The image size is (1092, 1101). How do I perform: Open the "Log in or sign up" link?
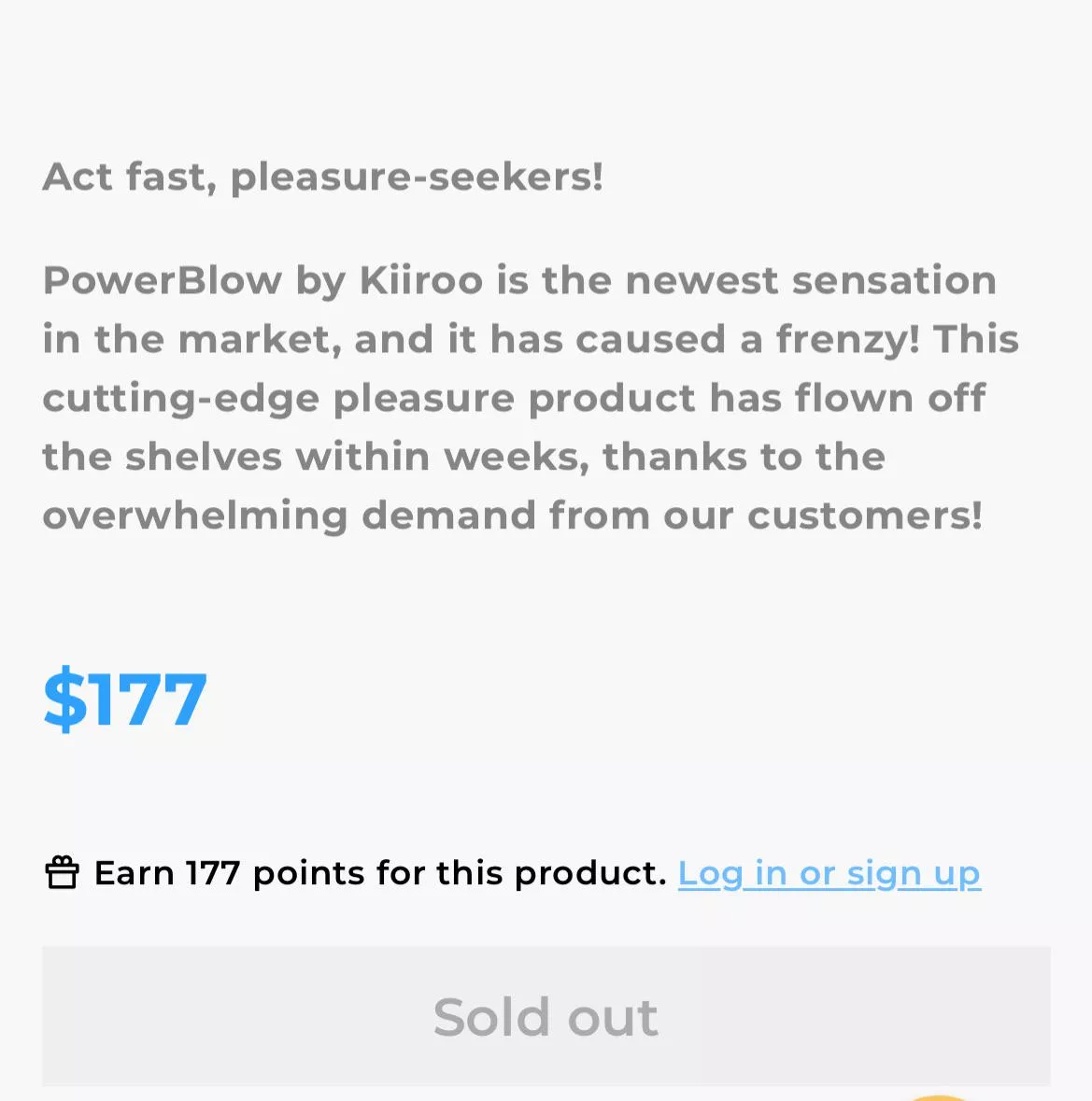(829, 873)
